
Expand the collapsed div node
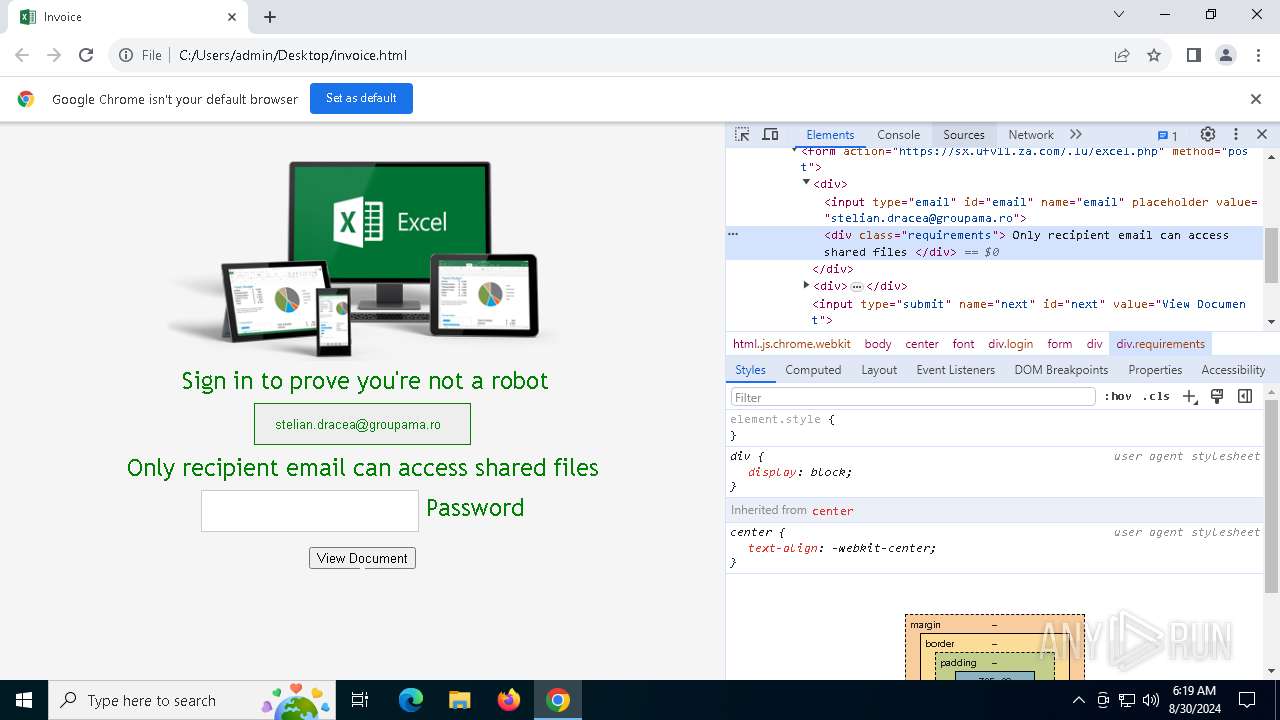coord(806,285)
